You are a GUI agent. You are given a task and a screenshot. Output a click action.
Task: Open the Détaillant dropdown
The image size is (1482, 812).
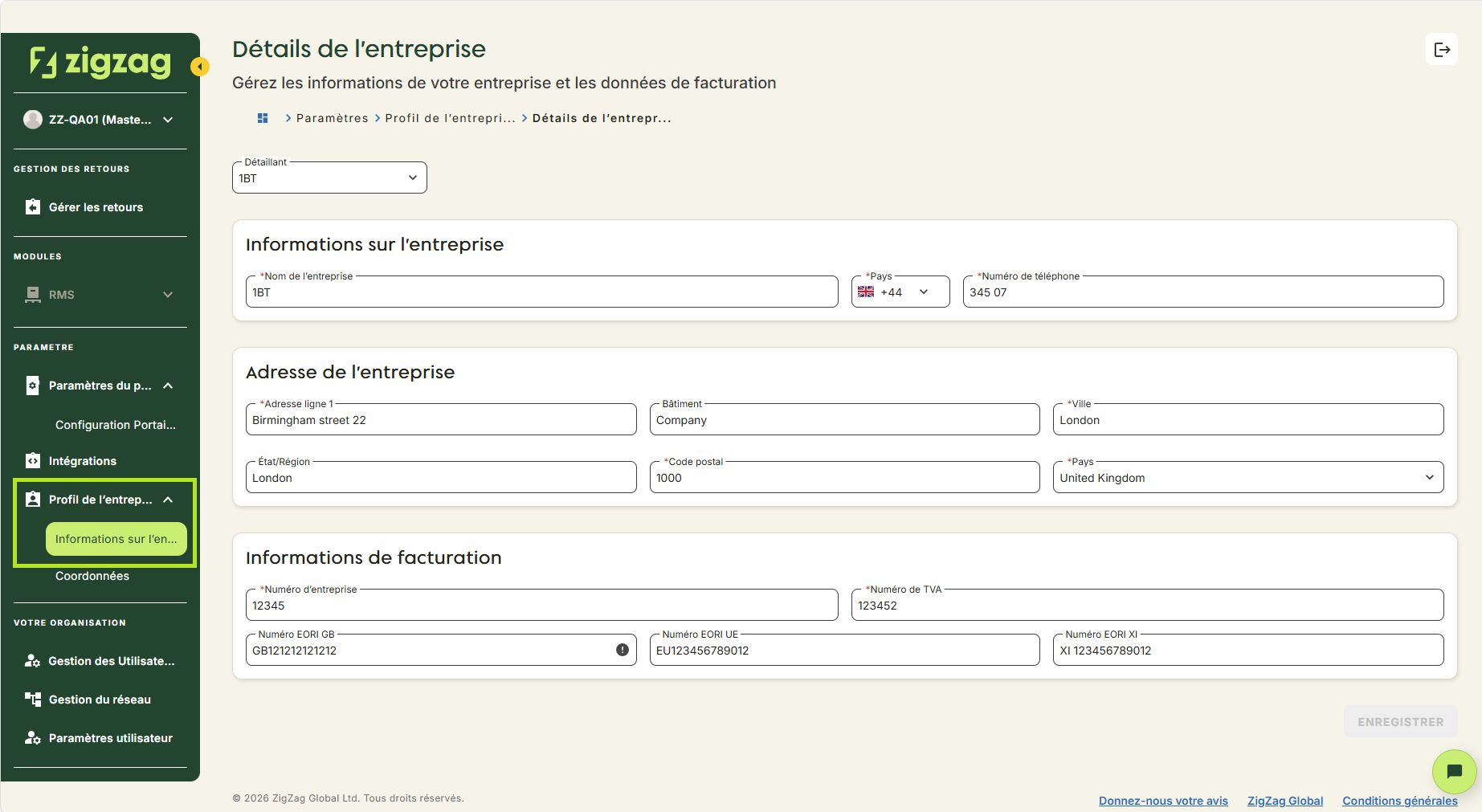point(329,177)
